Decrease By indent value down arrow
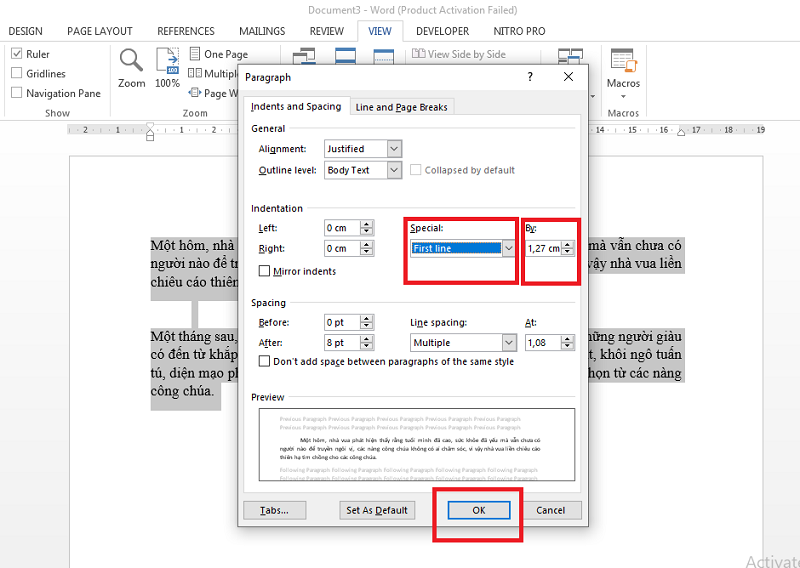The height and width of the screenshot is (568, 800). (567, 252)
